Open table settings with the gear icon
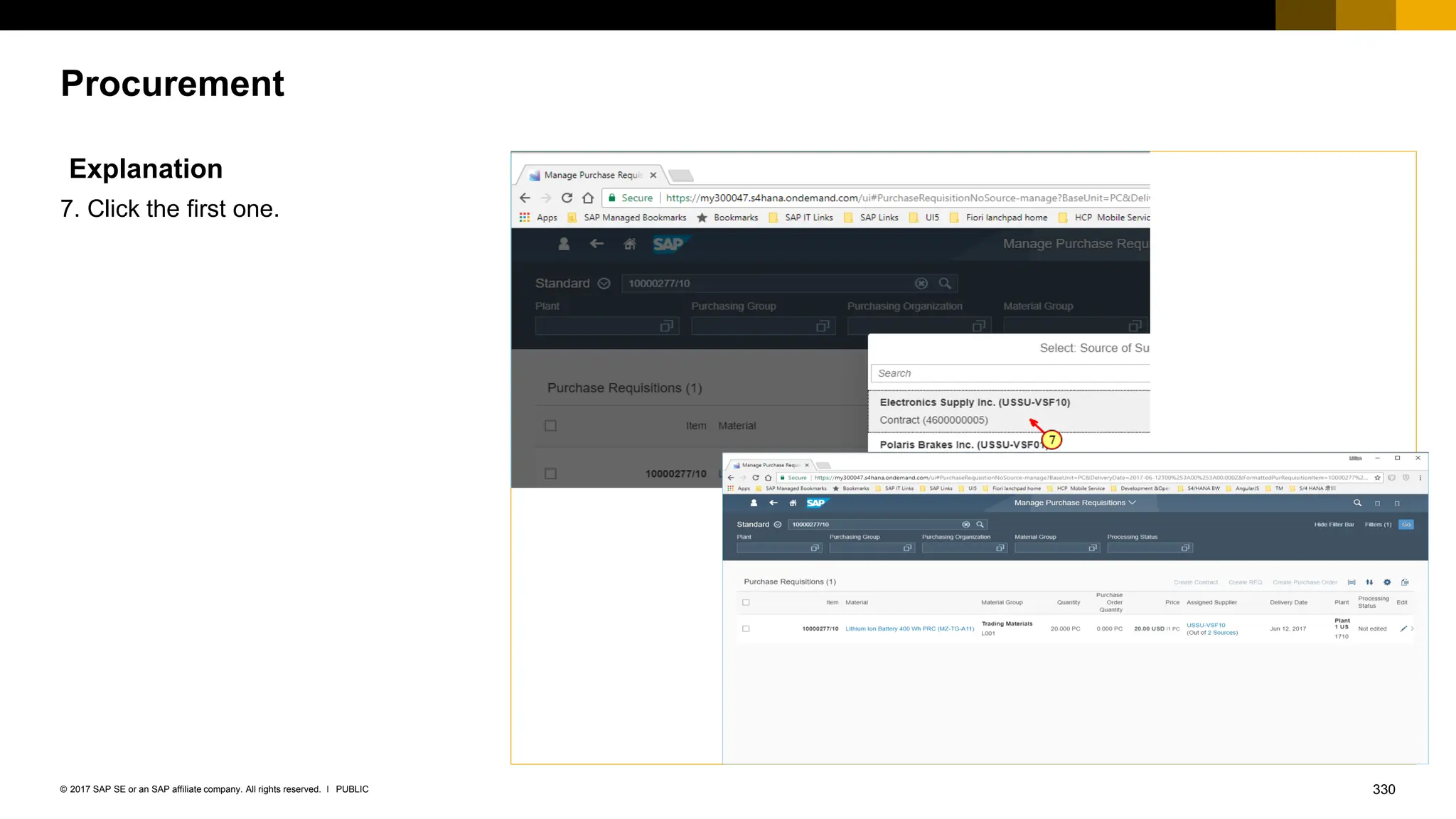1456x819 pixels. click(1387, 582)
